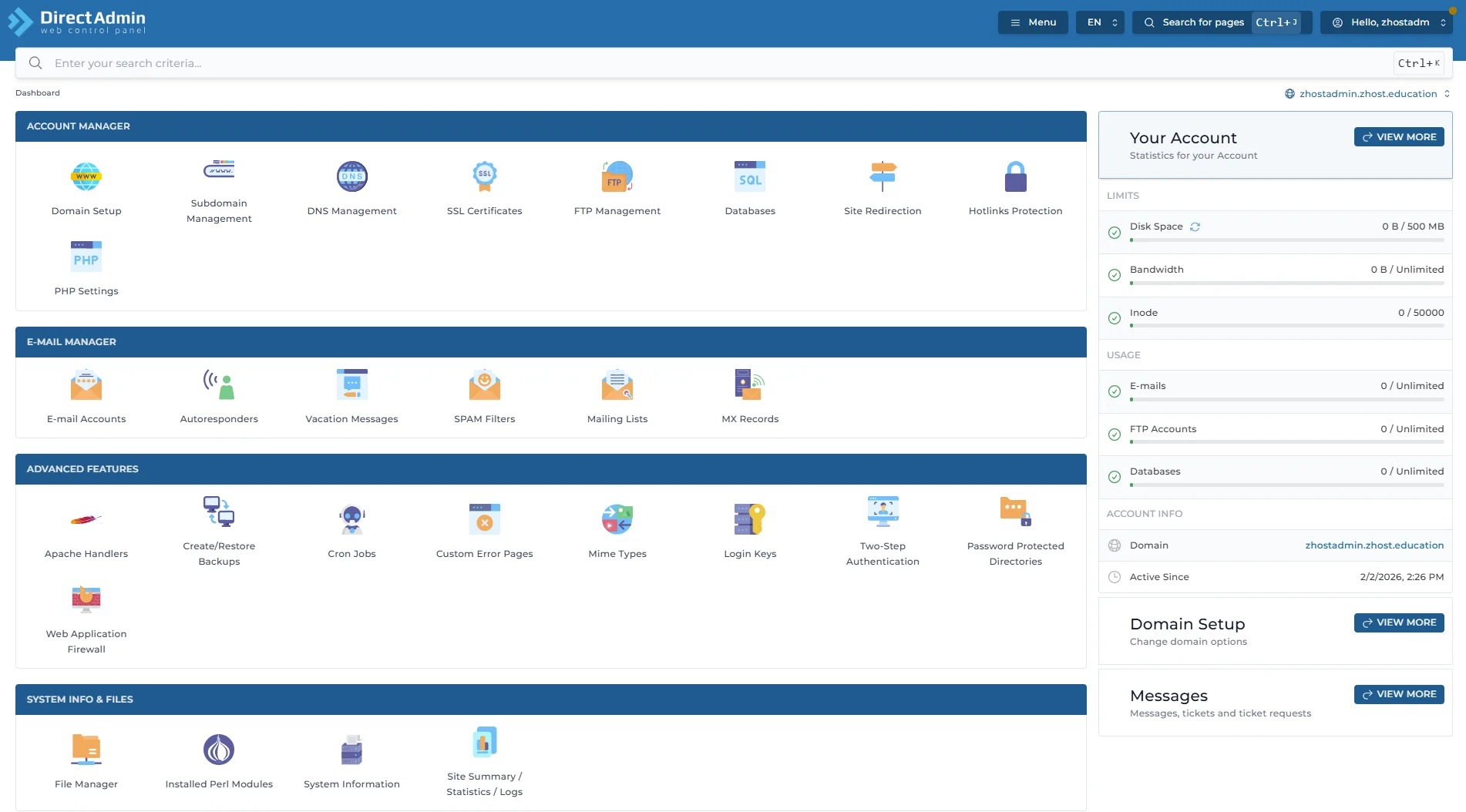
Task: Open Password Protected Directories icon
Action: point(1016,512)
